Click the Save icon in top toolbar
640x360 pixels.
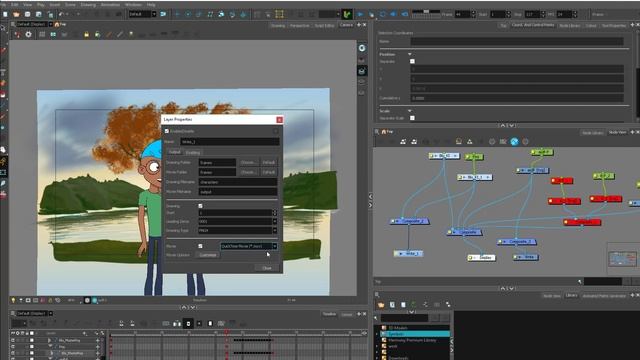click(27, 14)
